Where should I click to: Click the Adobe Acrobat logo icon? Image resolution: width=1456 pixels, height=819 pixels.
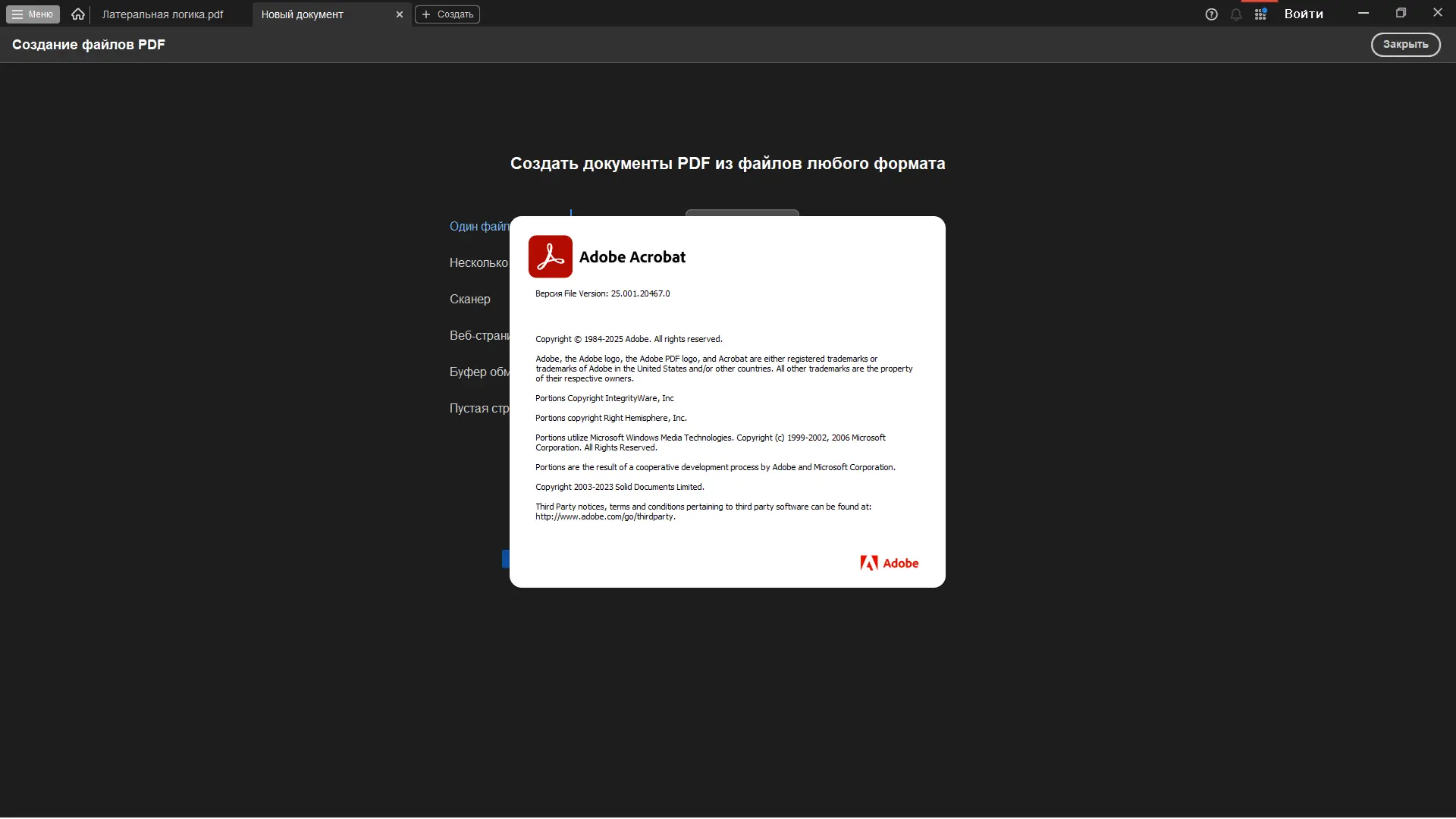[x=551, y=256]
